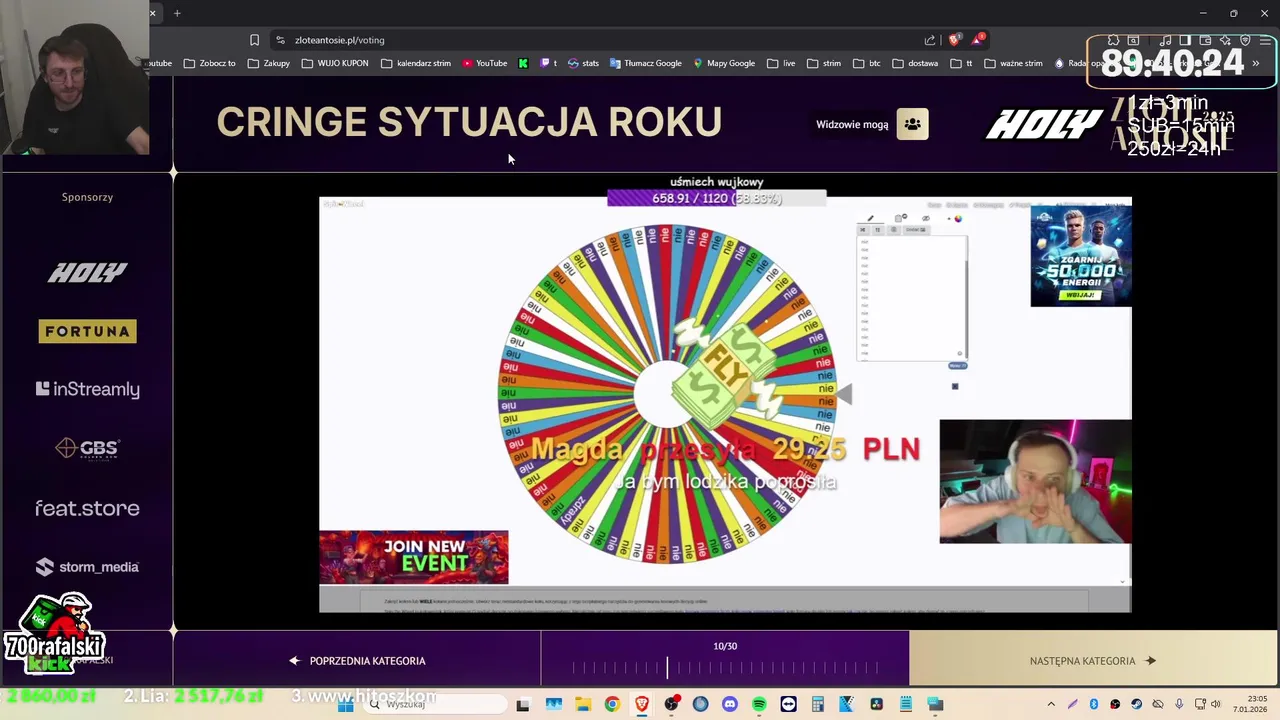Click the Steam tray icon
The height and width of the screenshot is (720, 1280).
[1136, 704]
